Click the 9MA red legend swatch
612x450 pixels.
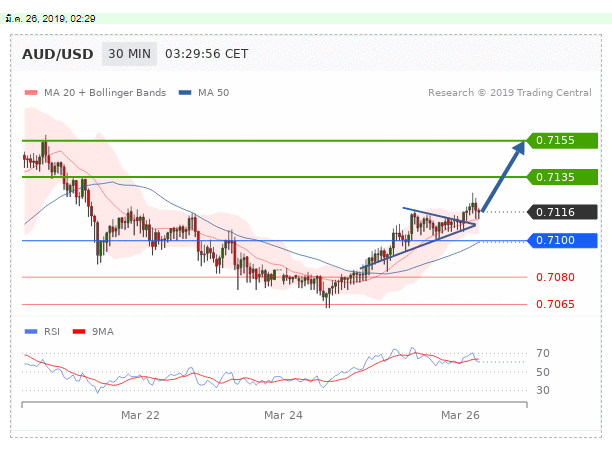click(79, 332)
